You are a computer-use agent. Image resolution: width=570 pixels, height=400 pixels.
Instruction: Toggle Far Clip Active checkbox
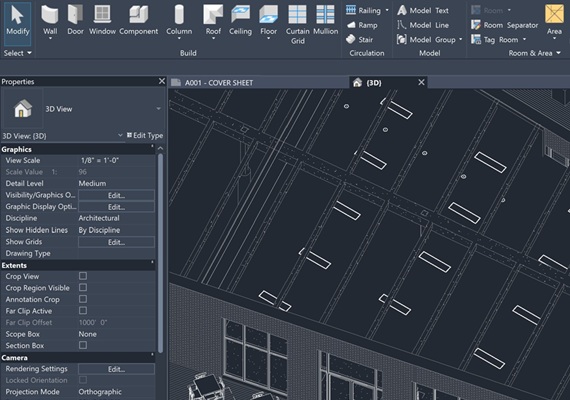click(83, 311)
